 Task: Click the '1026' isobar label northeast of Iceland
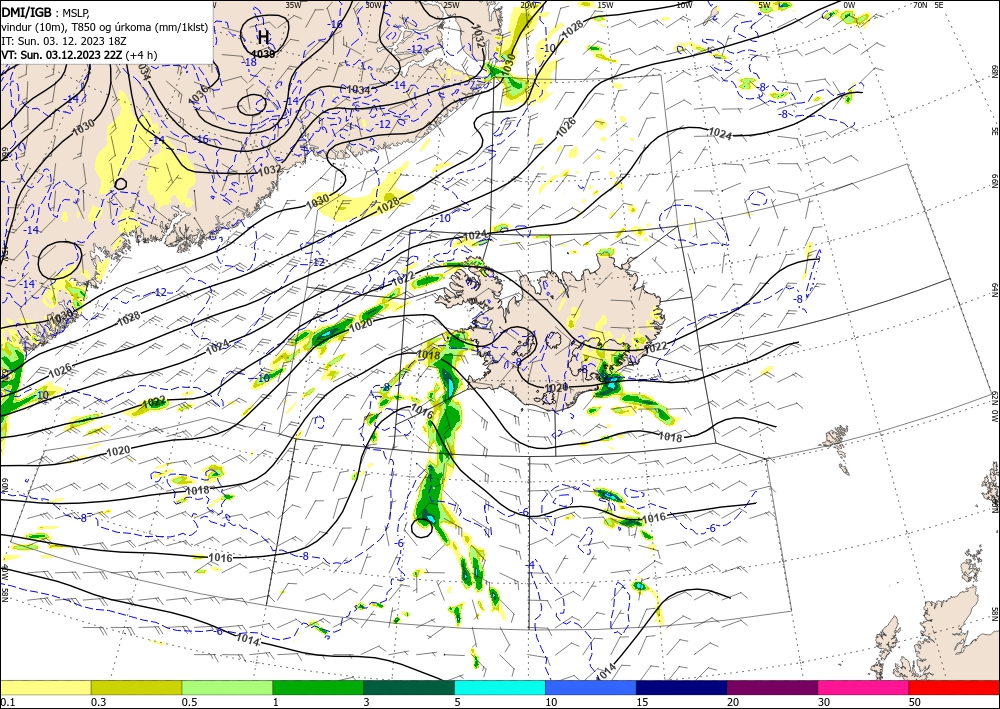click(566, 127)
